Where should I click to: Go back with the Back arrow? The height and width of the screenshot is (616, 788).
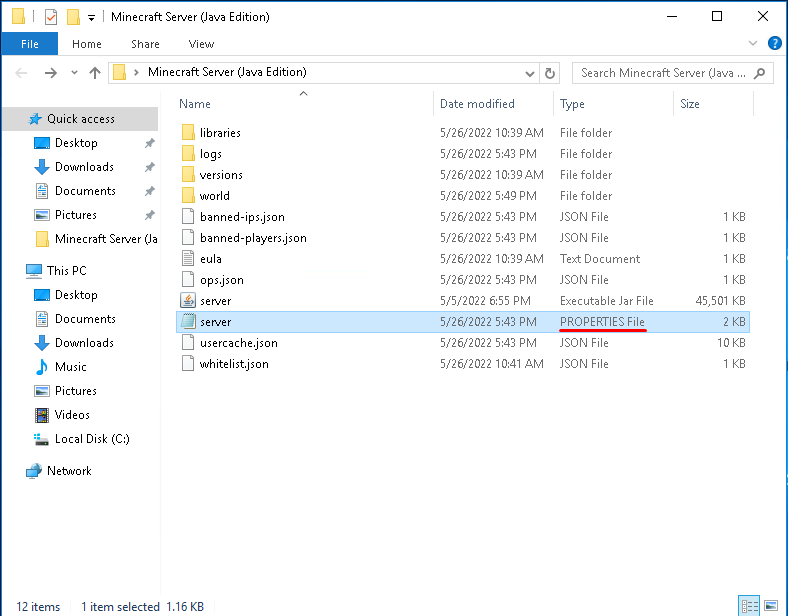click(x=21, y=73)
